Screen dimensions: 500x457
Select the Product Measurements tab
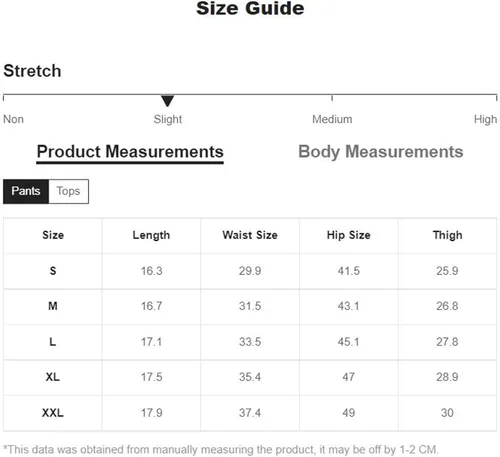point(130,152)
